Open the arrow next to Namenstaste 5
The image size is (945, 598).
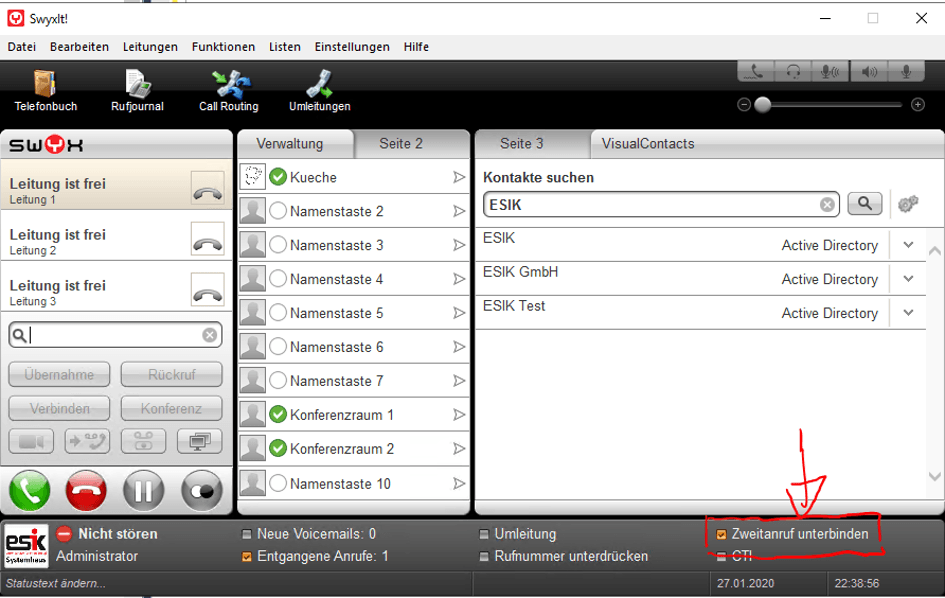tap(459, 313)
